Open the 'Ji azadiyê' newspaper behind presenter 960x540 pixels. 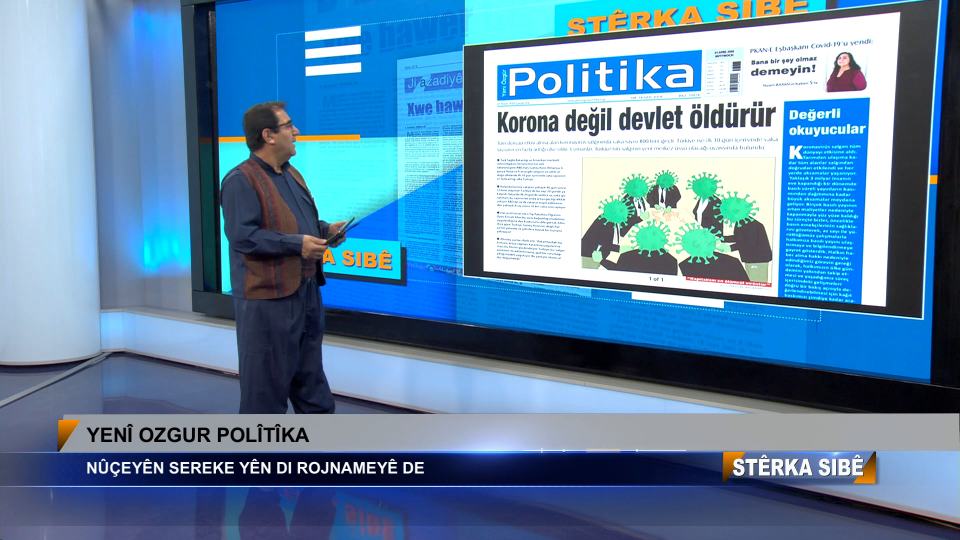[433, 82]
